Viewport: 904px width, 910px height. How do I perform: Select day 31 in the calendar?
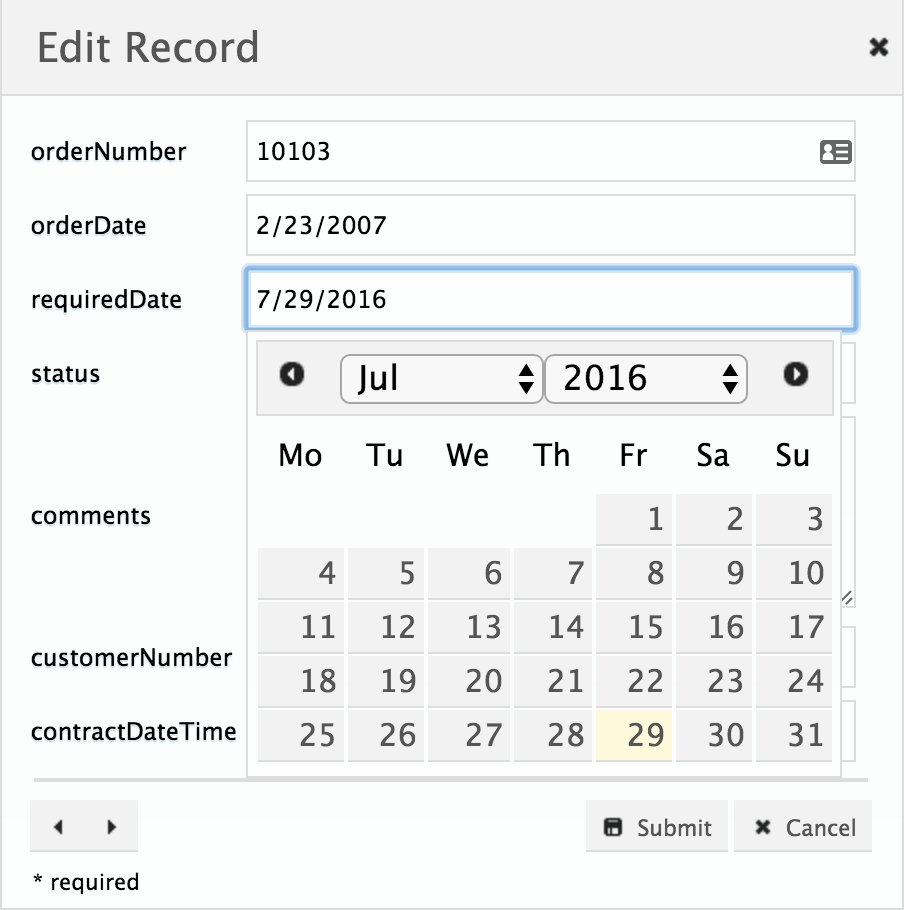pyautogui.click(x=794, y=735)
